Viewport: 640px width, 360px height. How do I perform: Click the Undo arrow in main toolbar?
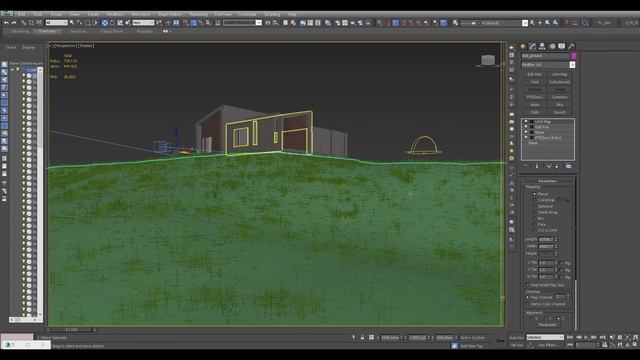pyautogui.click(x=6, y=23)
